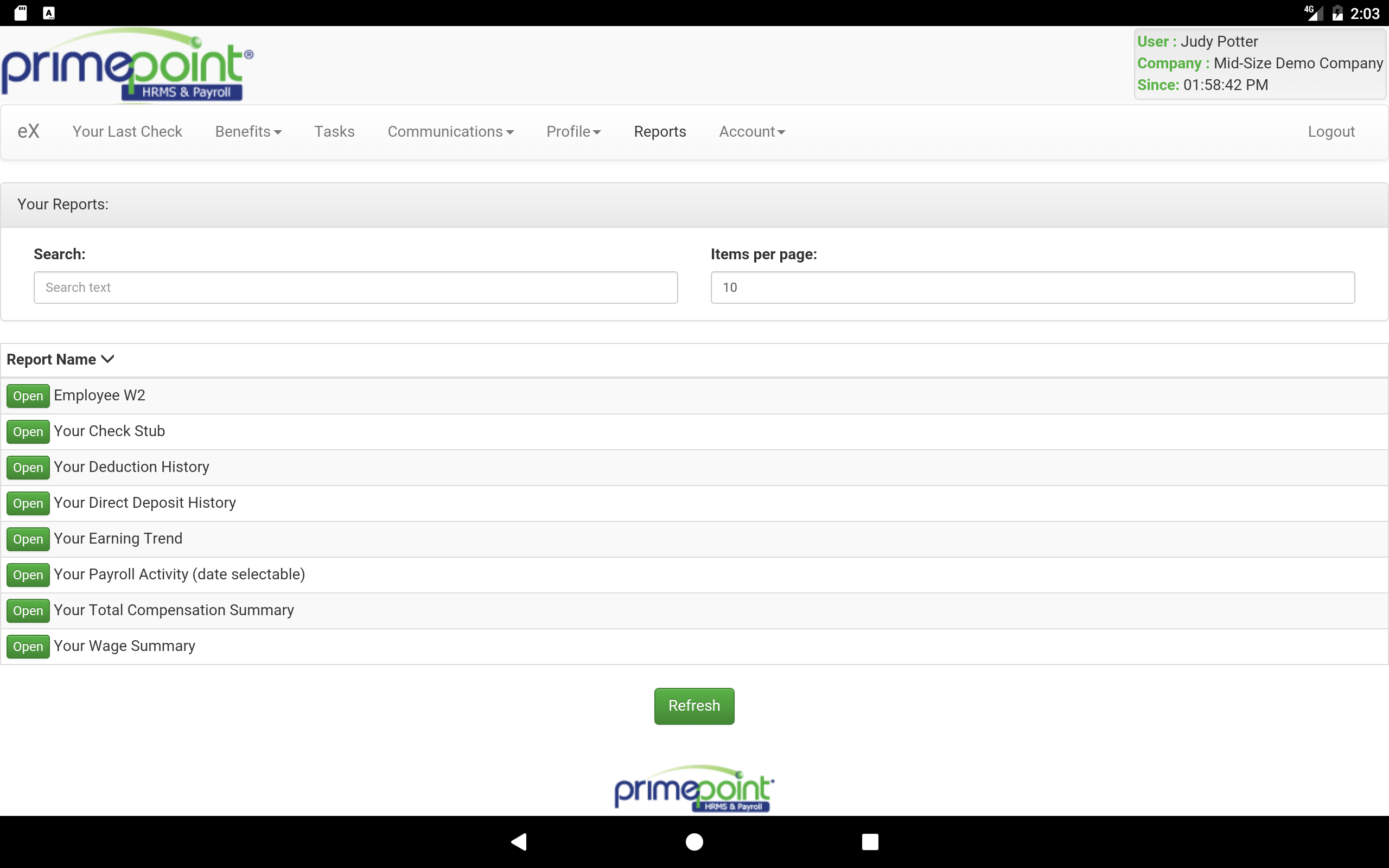1389x868 pixels.
Task: Click the 'Search:' field label
Action: pos(59,254)
